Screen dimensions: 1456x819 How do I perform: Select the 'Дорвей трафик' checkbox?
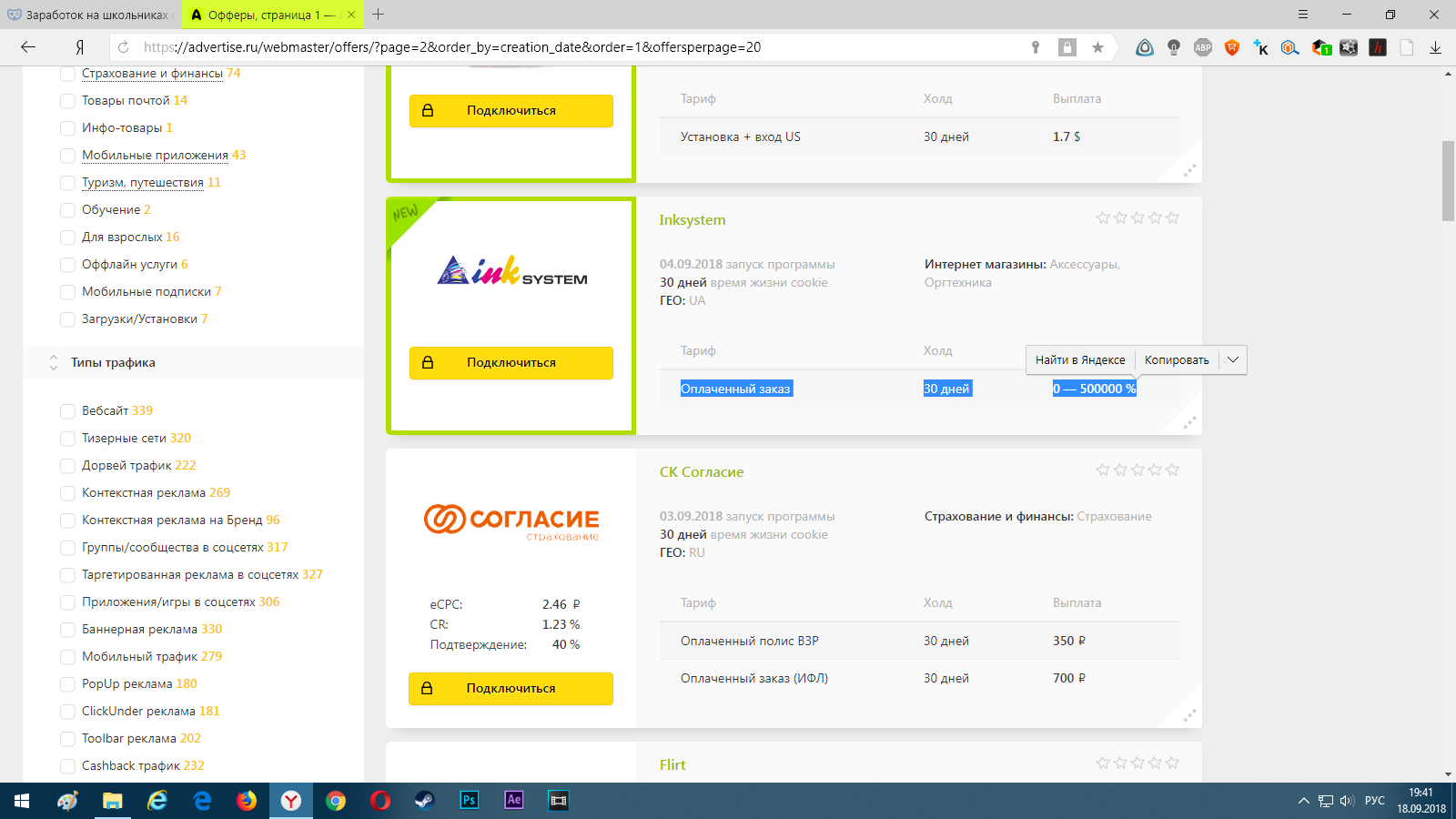coord(67,466)
